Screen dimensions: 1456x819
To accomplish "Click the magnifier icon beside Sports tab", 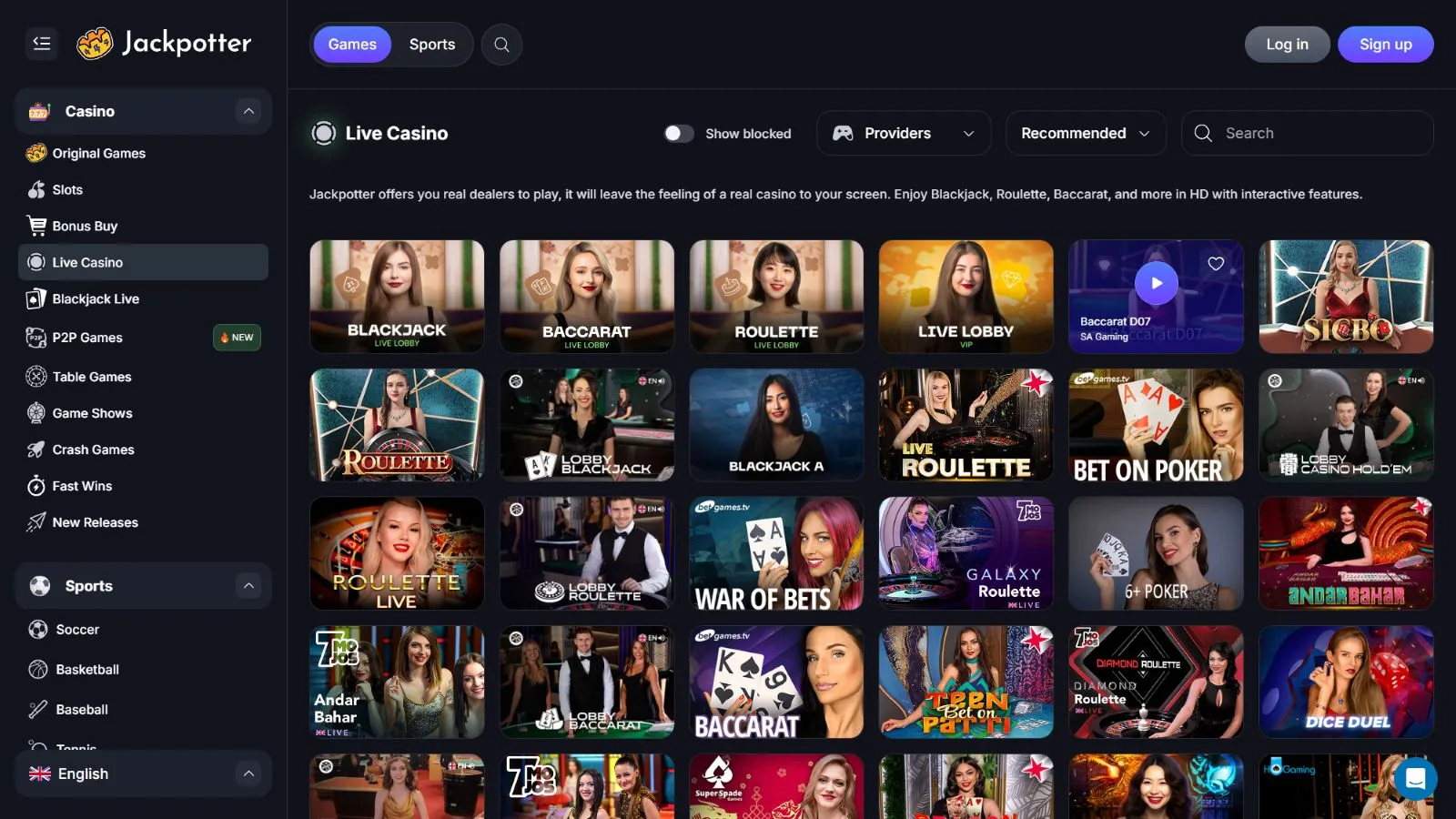I will [501, 45].
